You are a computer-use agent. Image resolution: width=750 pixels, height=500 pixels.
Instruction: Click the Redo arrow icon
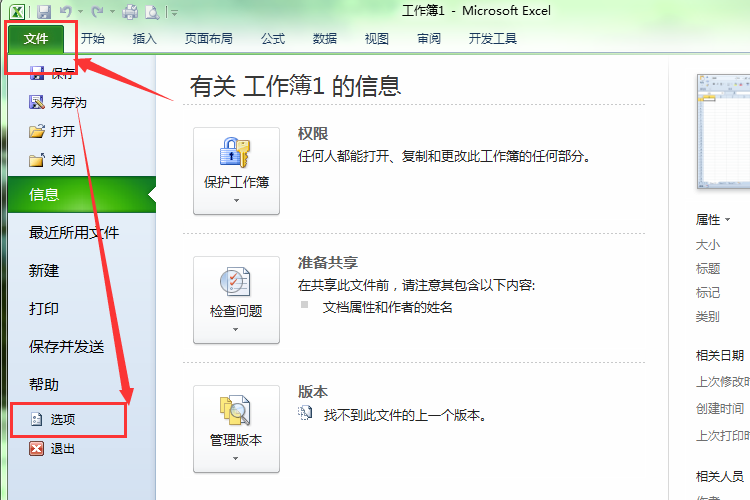coord(98,12)
